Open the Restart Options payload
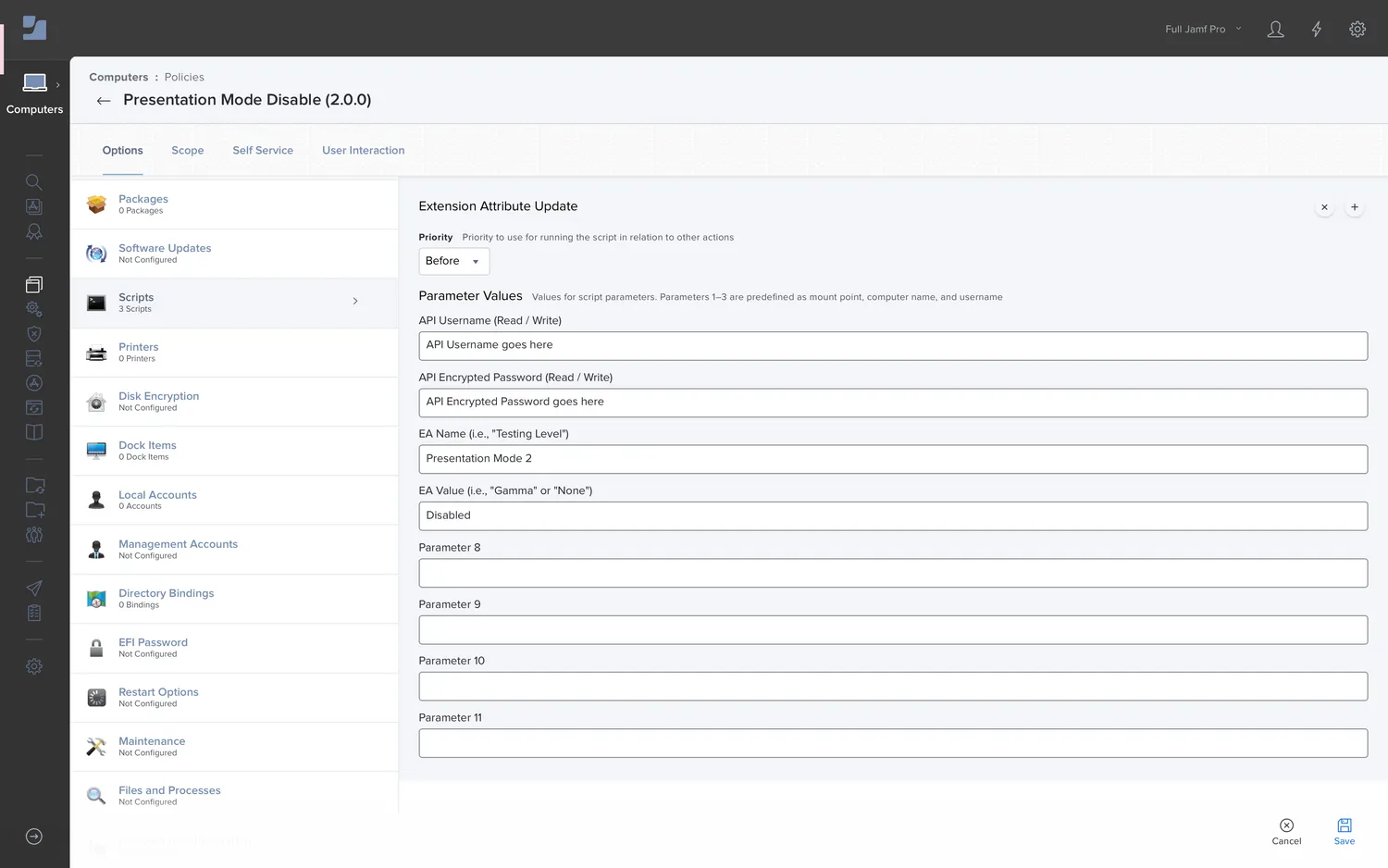The width and height of the screenshot is (1388, 868). pos(234,698)
